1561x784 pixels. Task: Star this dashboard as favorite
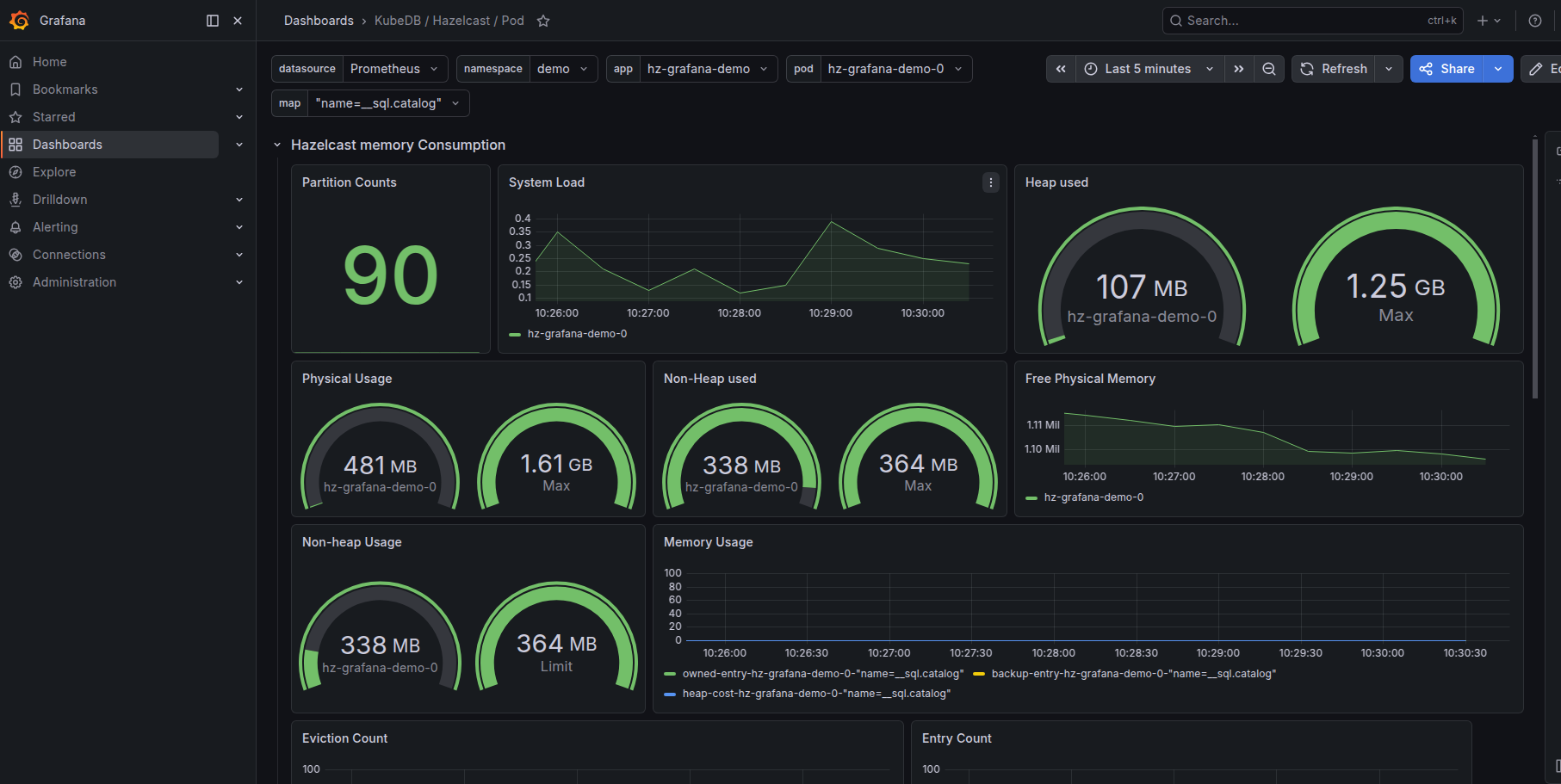coord(543,21)
